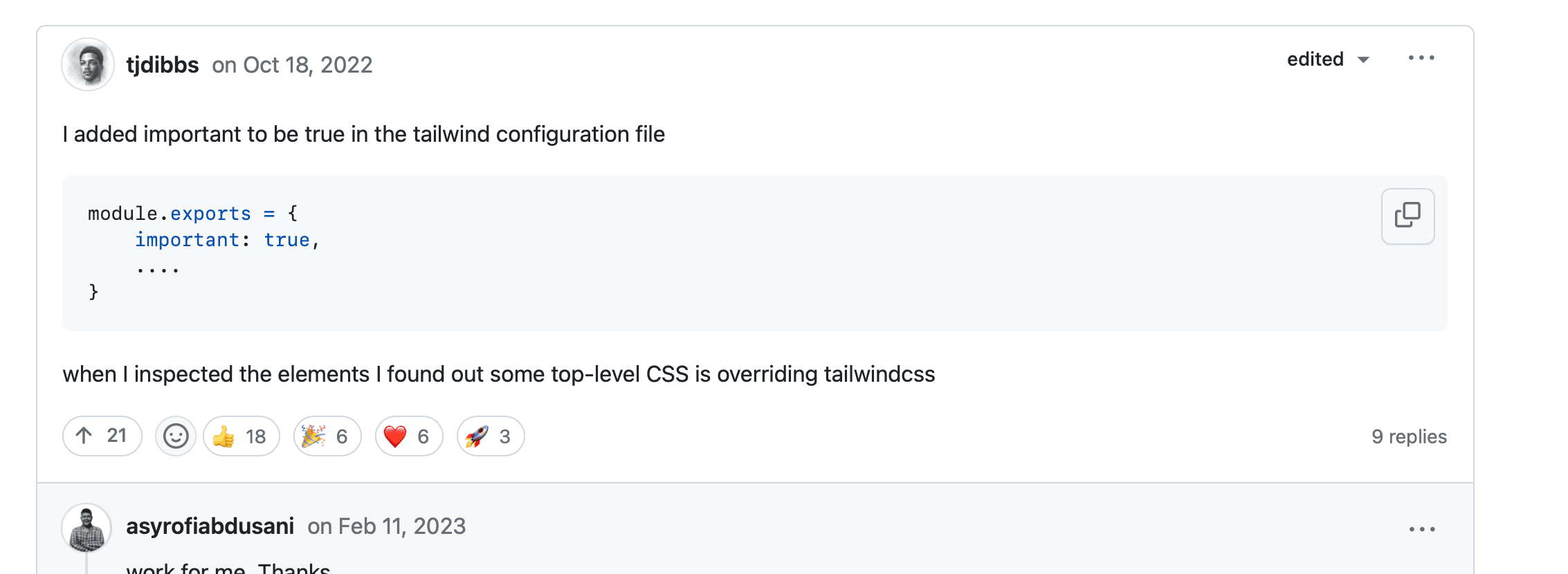Toggle the rocket reaction
The height and width of the screenshot is (574, 1568).
(491, 436)
